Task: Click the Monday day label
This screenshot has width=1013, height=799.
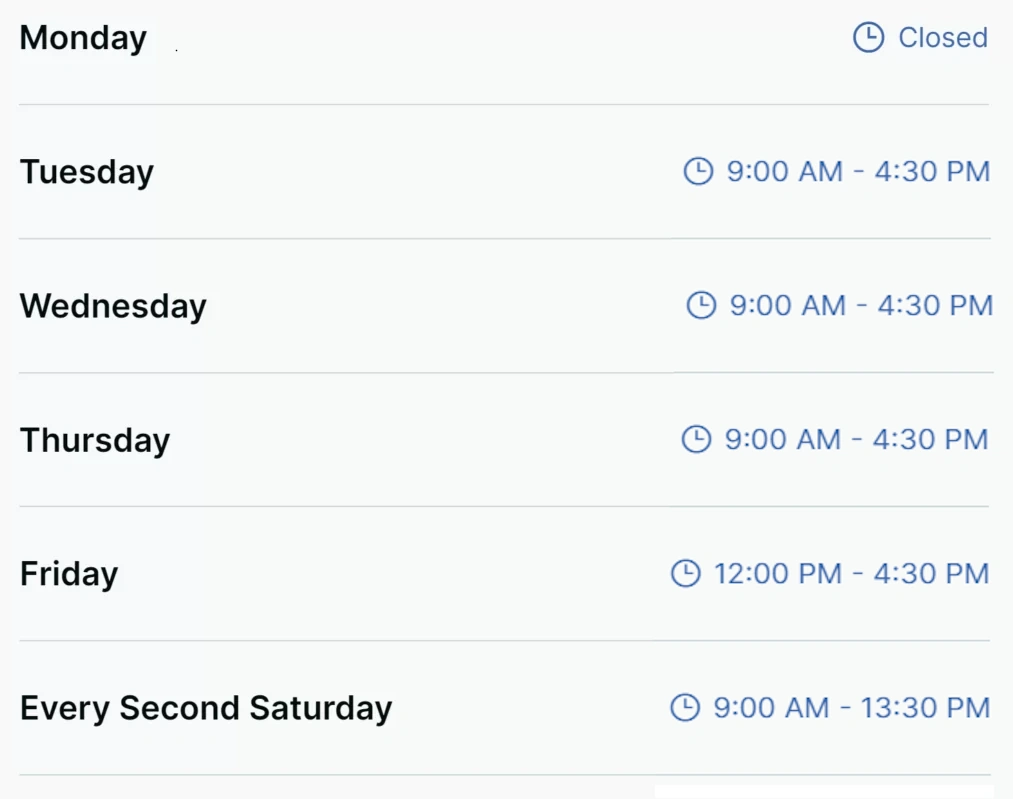Action: pos(82,38)
